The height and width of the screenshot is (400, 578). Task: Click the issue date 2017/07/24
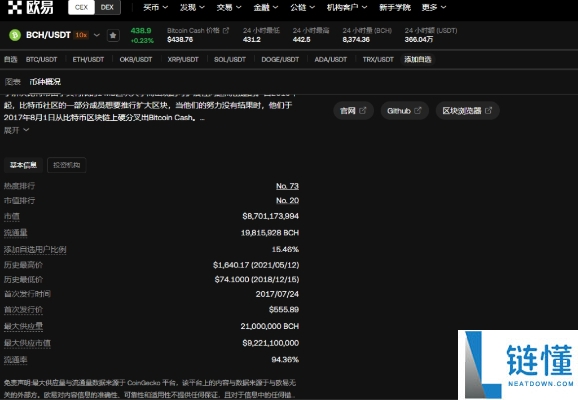pos(277,294)
